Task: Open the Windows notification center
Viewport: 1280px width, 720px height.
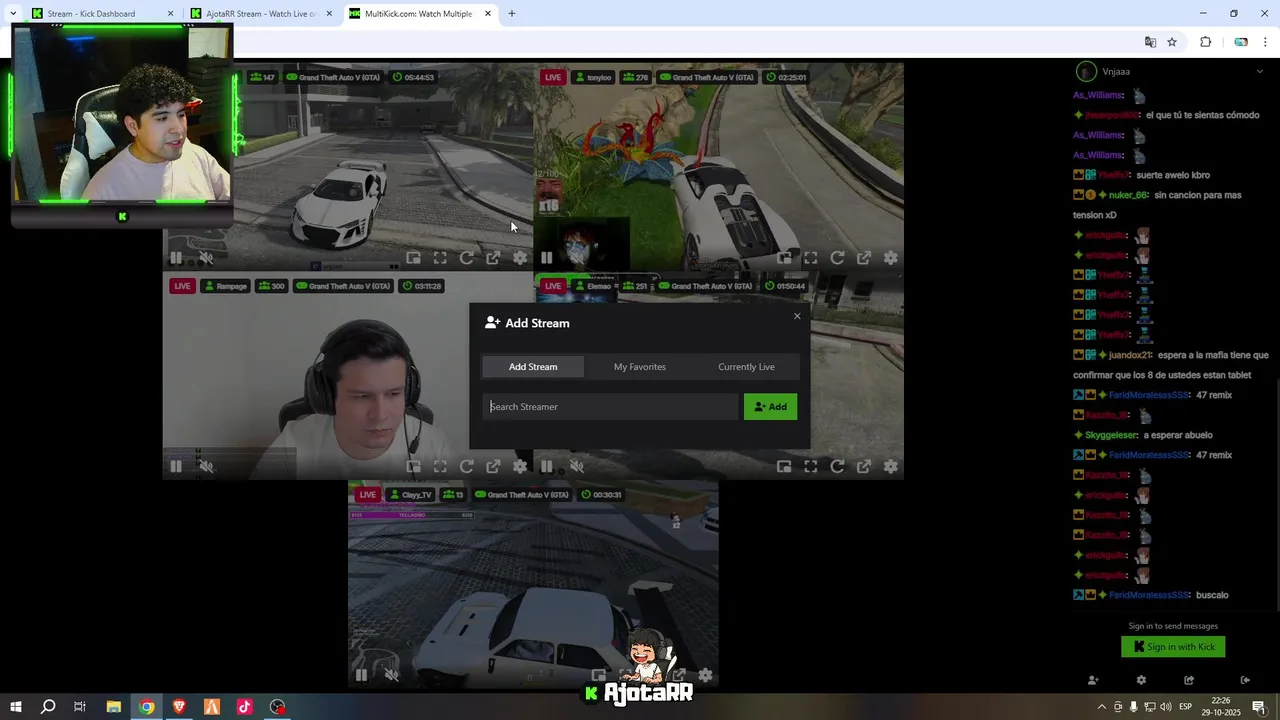Action: (1259, 707)
